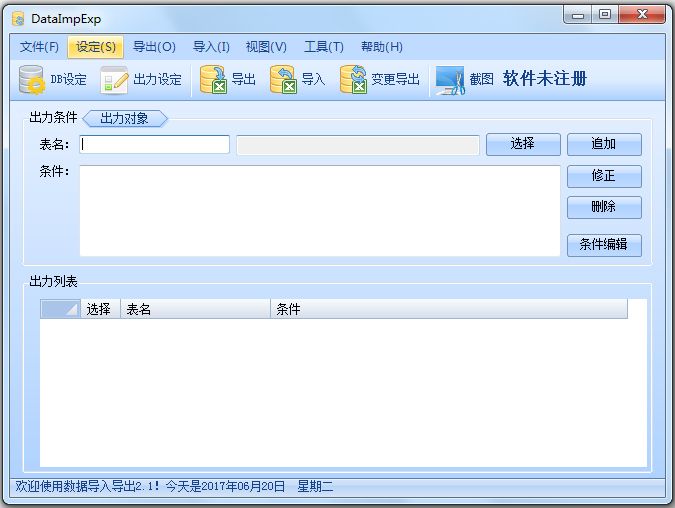675x508 pixels.
Task: Open the 文件(F) menu
Action: [x=39, y=46]
